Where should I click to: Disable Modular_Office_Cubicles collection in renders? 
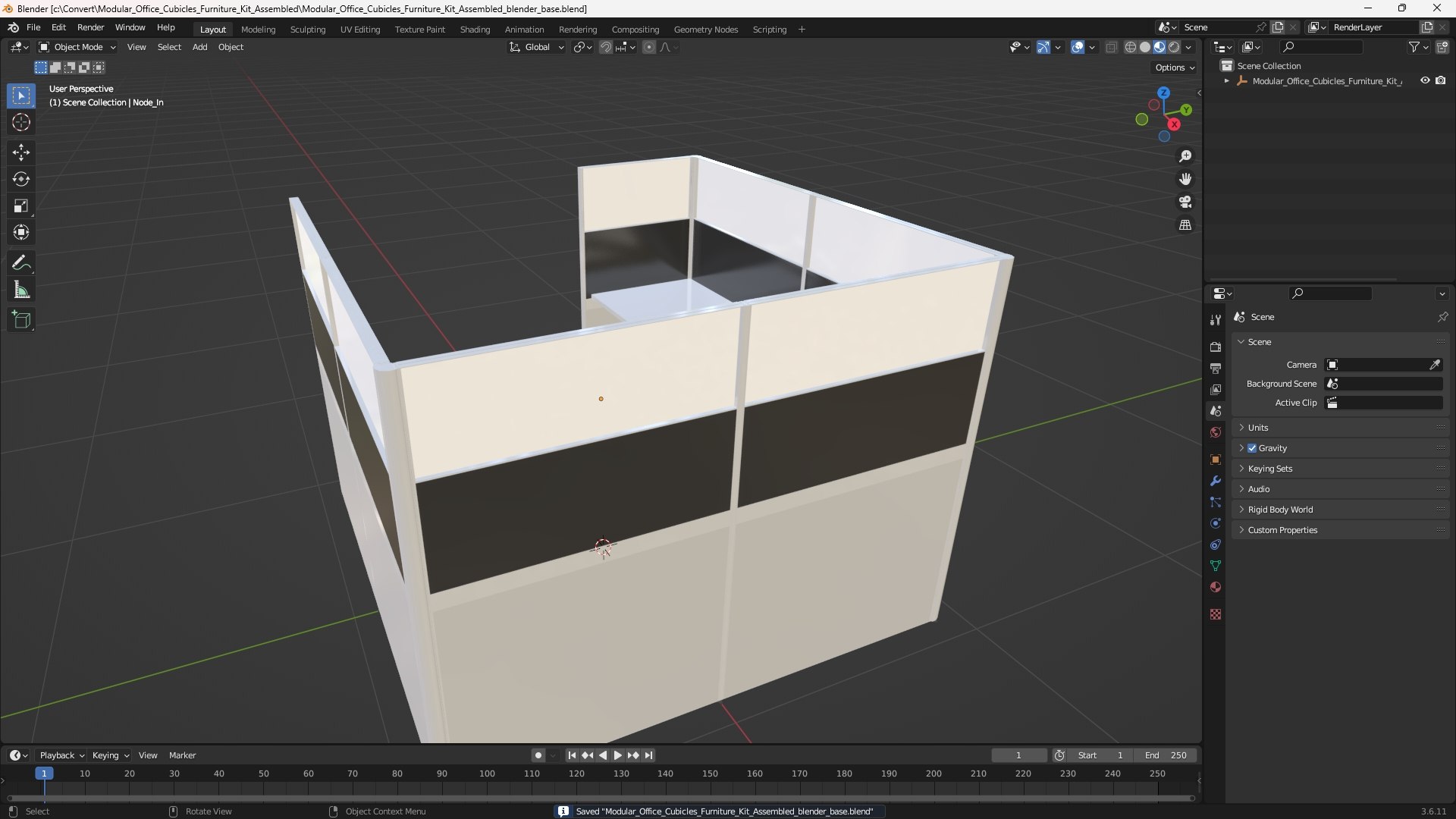1441,80
